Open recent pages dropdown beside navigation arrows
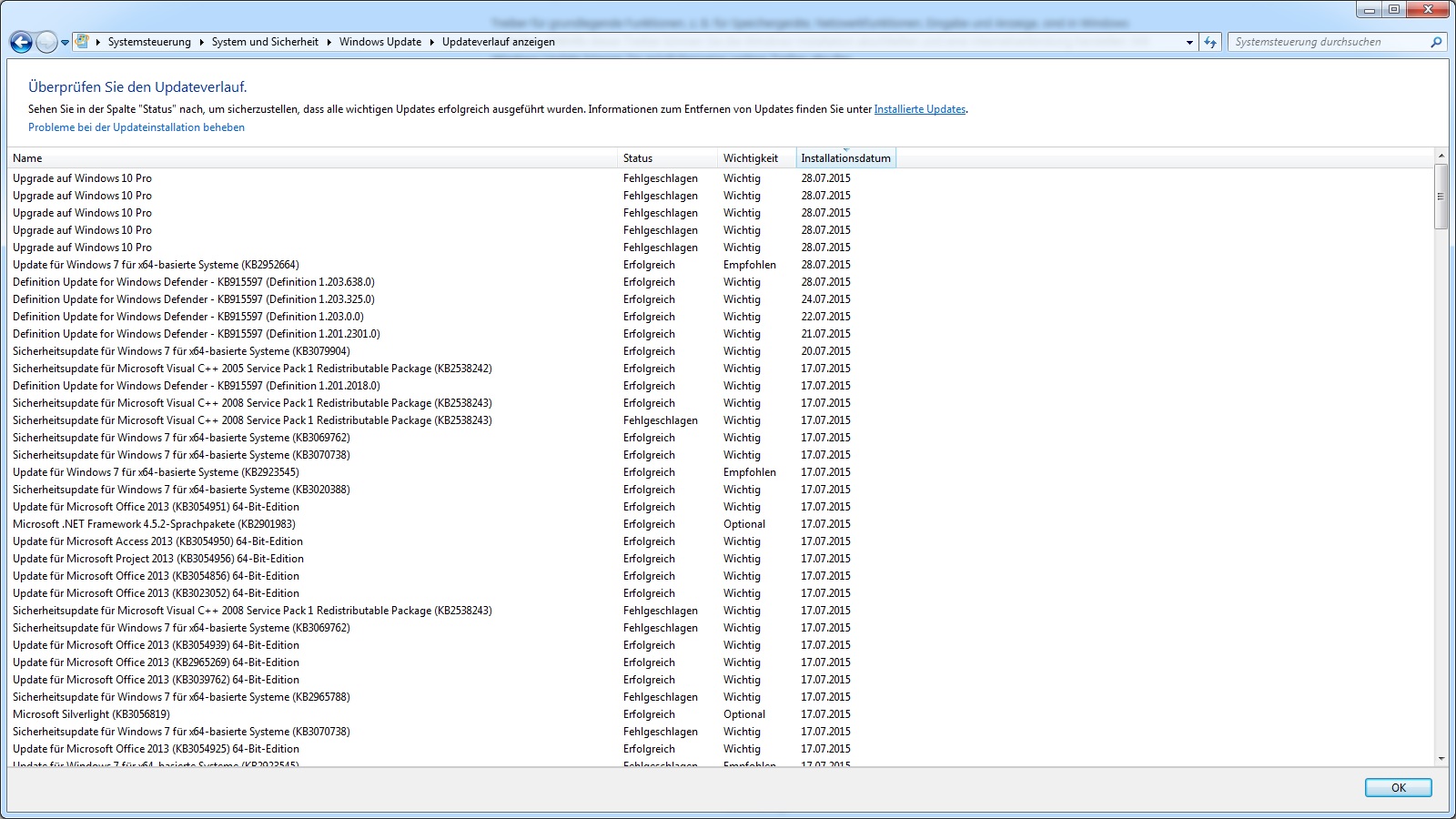 coord(65,42)
